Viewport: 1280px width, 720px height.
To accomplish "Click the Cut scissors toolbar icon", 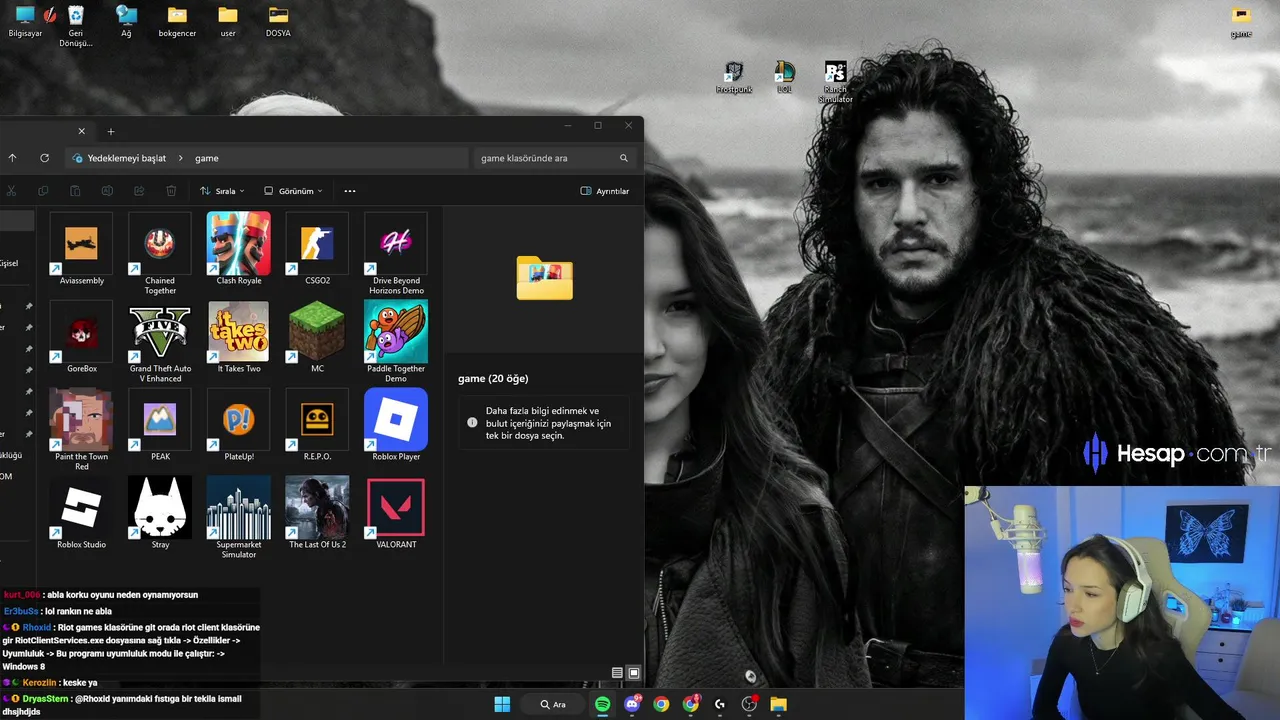I will point(10,191).
